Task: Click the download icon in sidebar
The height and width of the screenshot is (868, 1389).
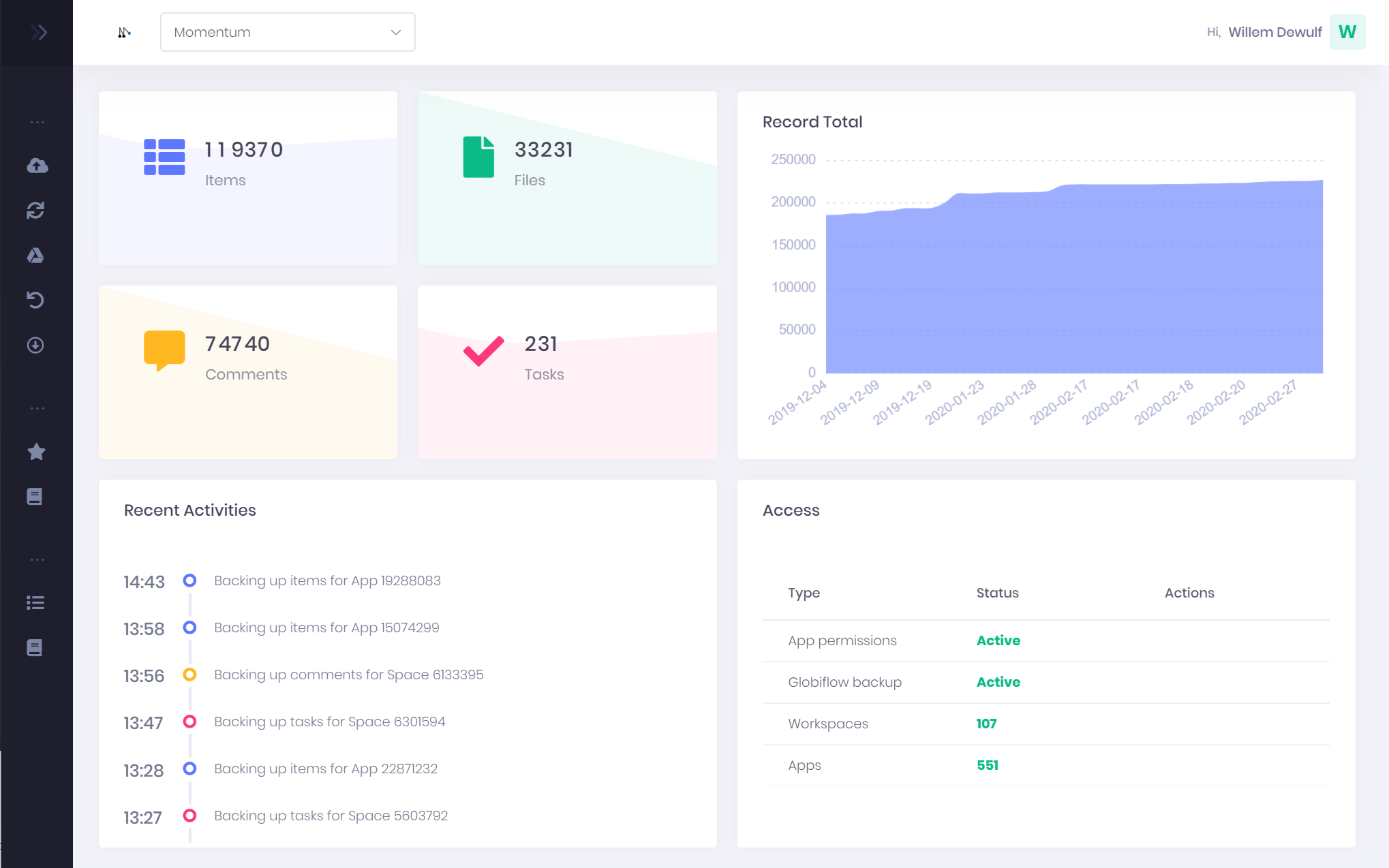Action: (x=36, y=345)
